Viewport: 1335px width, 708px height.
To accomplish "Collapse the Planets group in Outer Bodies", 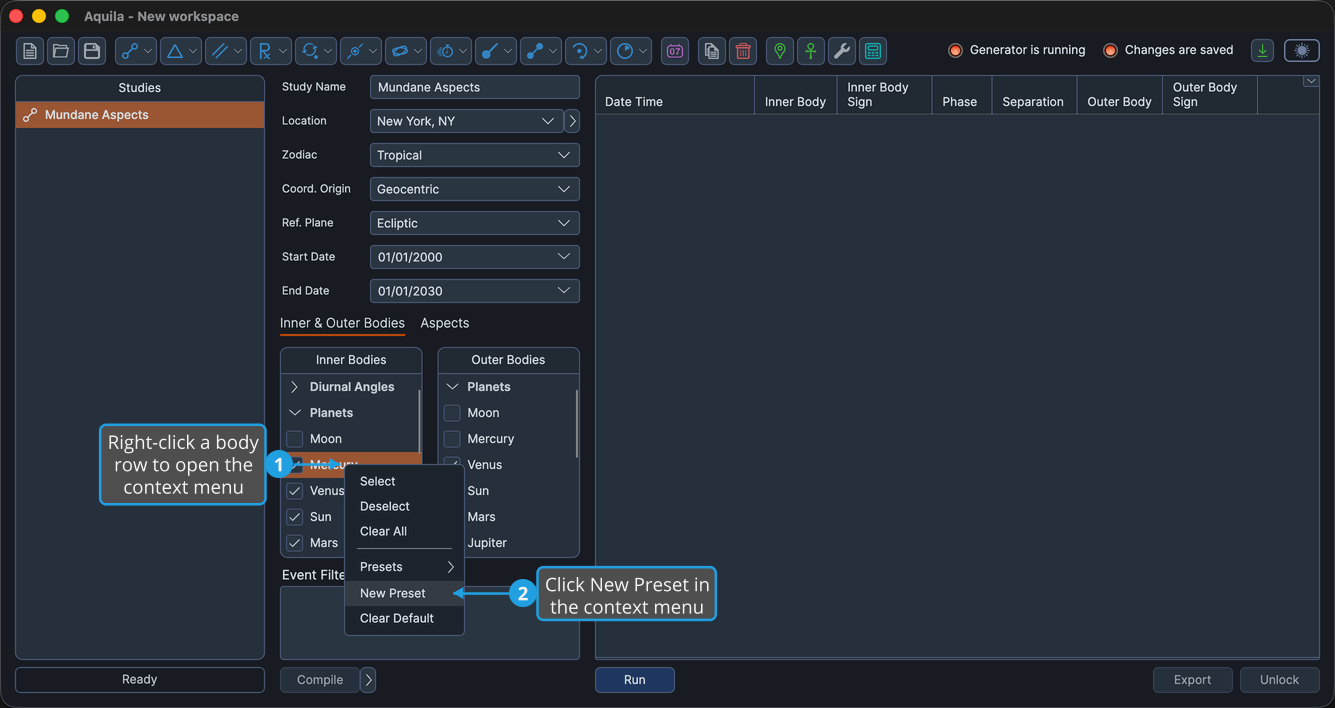I will pos(452,387).
